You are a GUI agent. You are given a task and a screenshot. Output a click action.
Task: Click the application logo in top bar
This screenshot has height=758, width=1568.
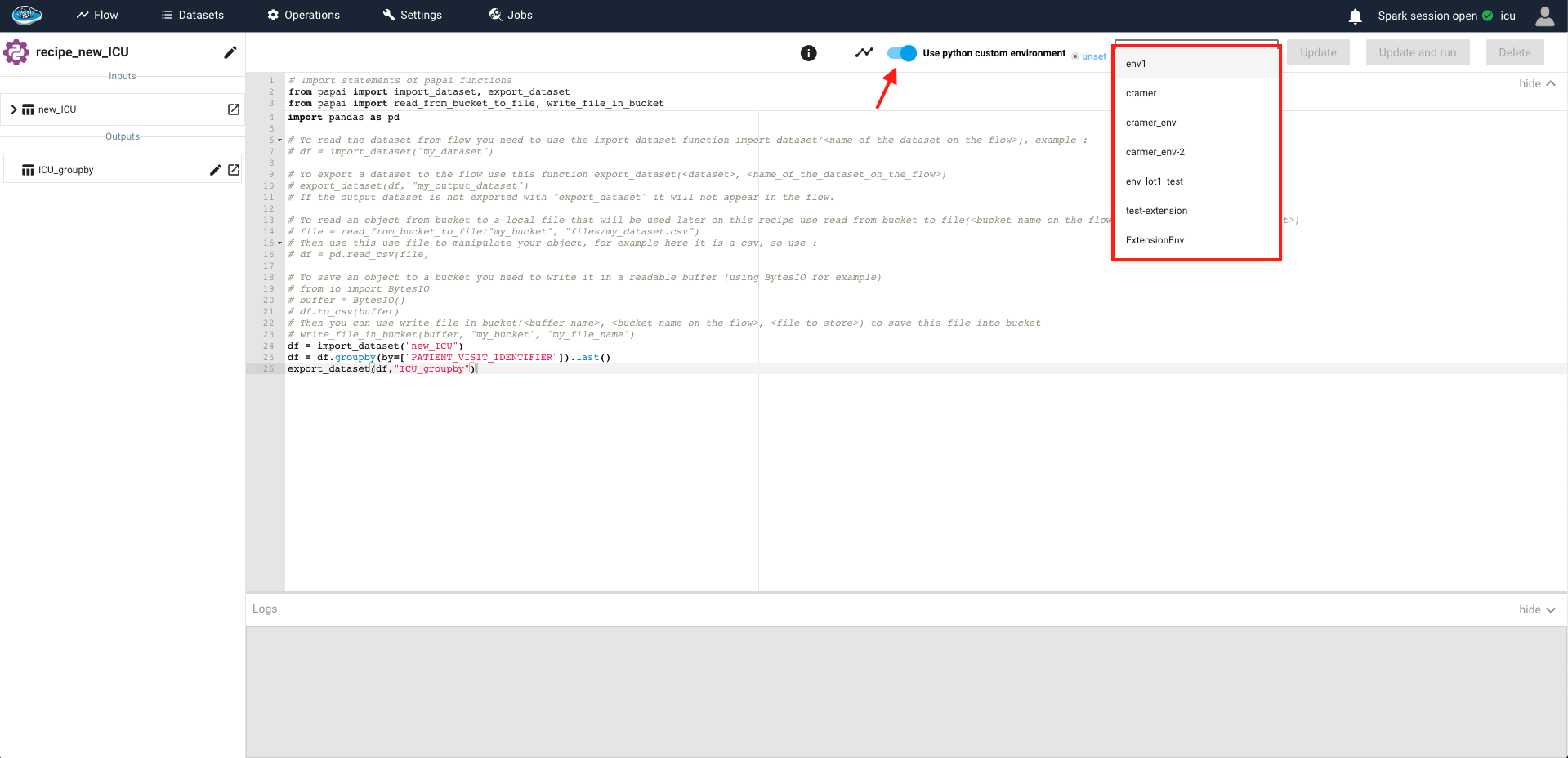click(x=27, y=15)
